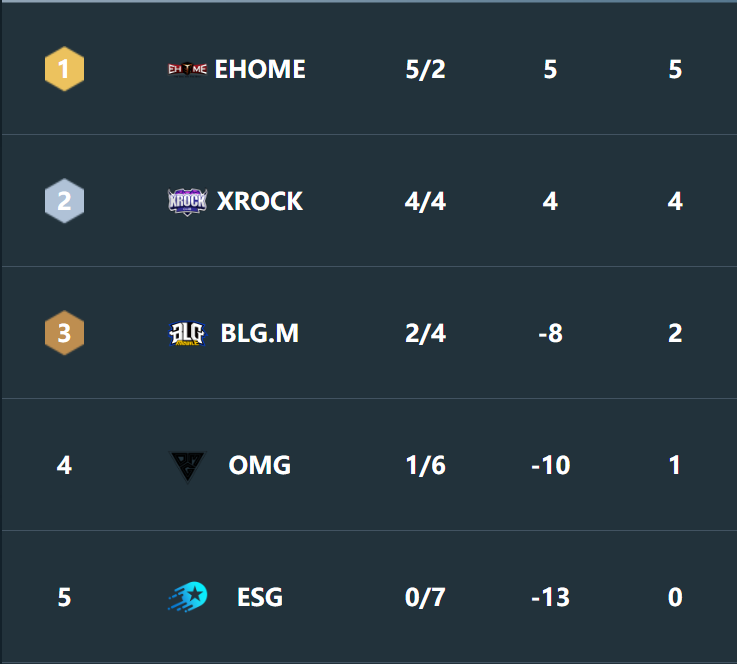The image size is (737, 664).
Task: Click the OMG team logo
Action: pyautogui.click(x=187, y=467)
